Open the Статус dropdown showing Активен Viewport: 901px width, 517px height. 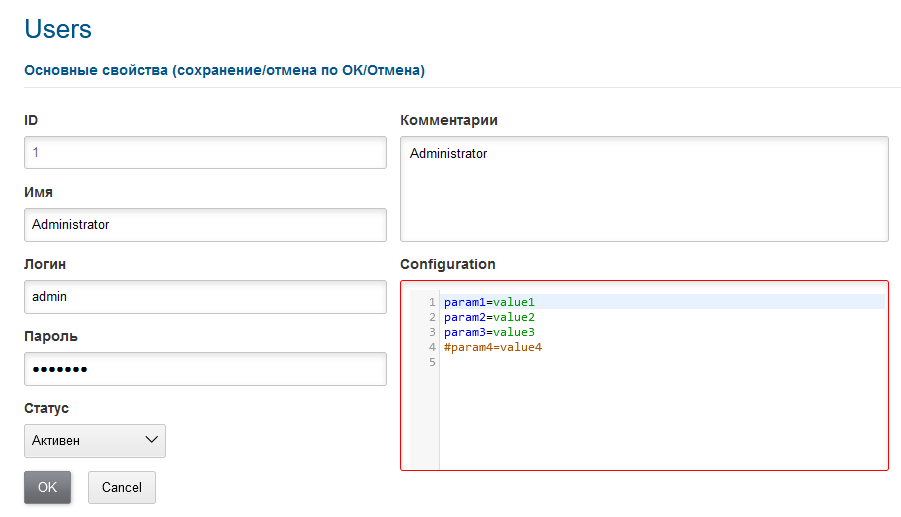[95, 441]
